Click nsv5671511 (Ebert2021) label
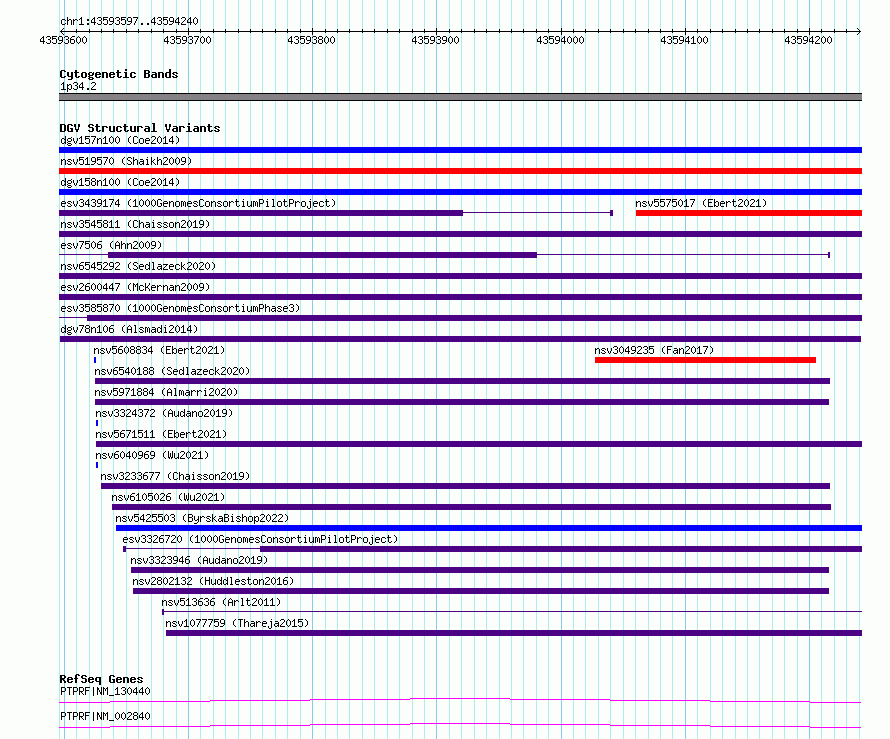The width and height of the screenshot is (890, 739). (x=161, y=434)
